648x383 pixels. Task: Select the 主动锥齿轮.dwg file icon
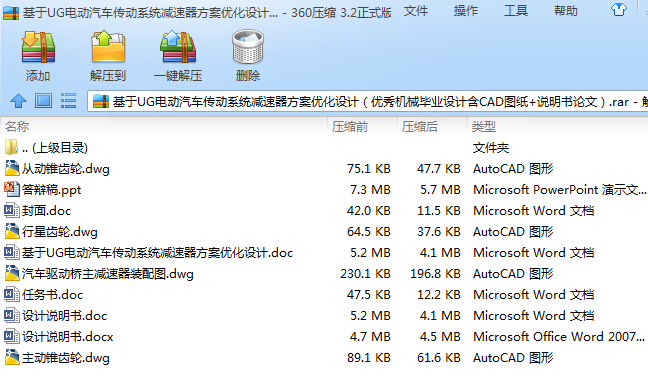pyautogui.click(x=12, y=357)
